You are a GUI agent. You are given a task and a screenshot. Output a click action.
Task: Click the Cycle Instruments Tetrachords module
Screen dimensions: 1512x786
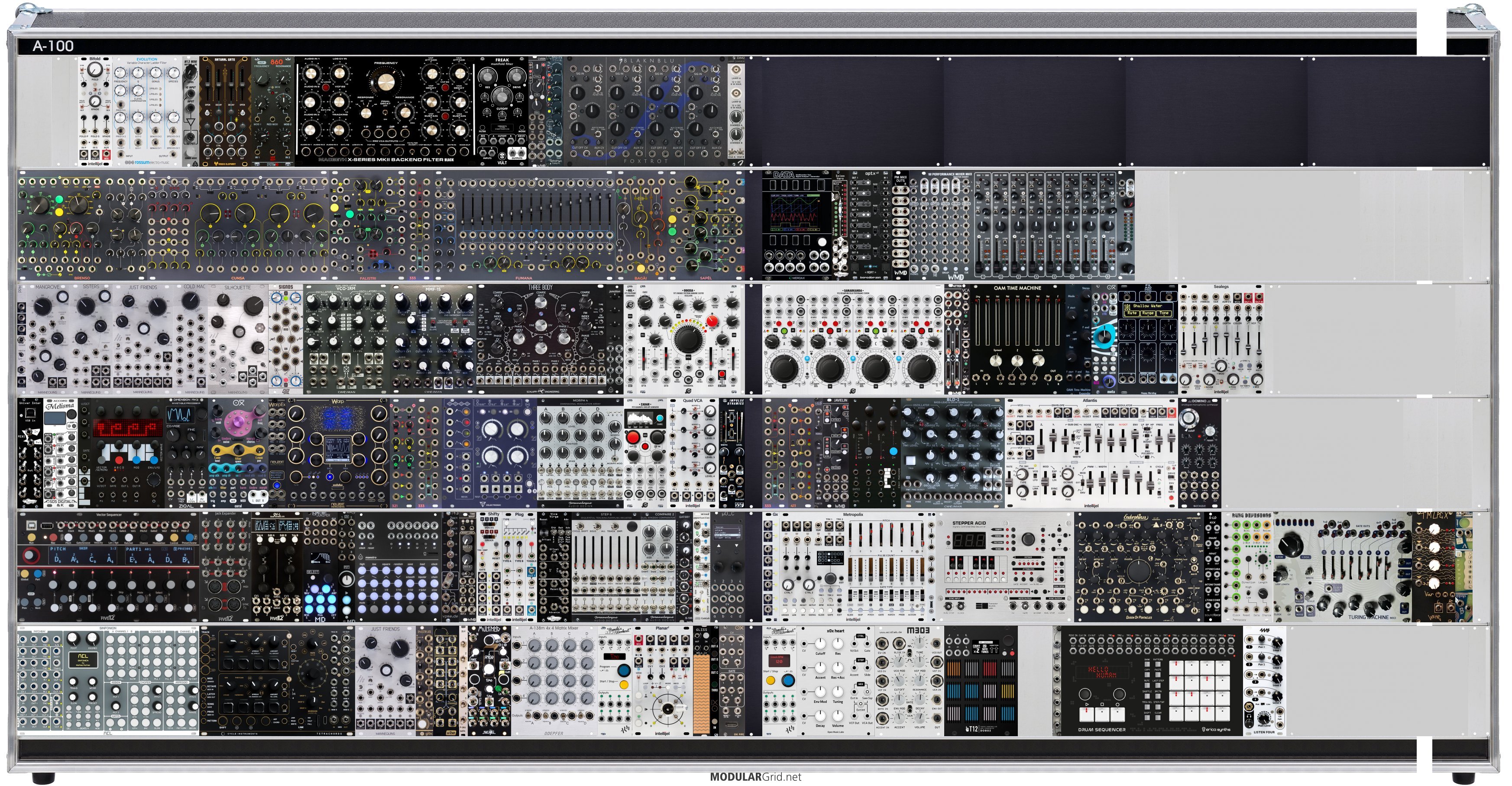[x=278, y=682]
